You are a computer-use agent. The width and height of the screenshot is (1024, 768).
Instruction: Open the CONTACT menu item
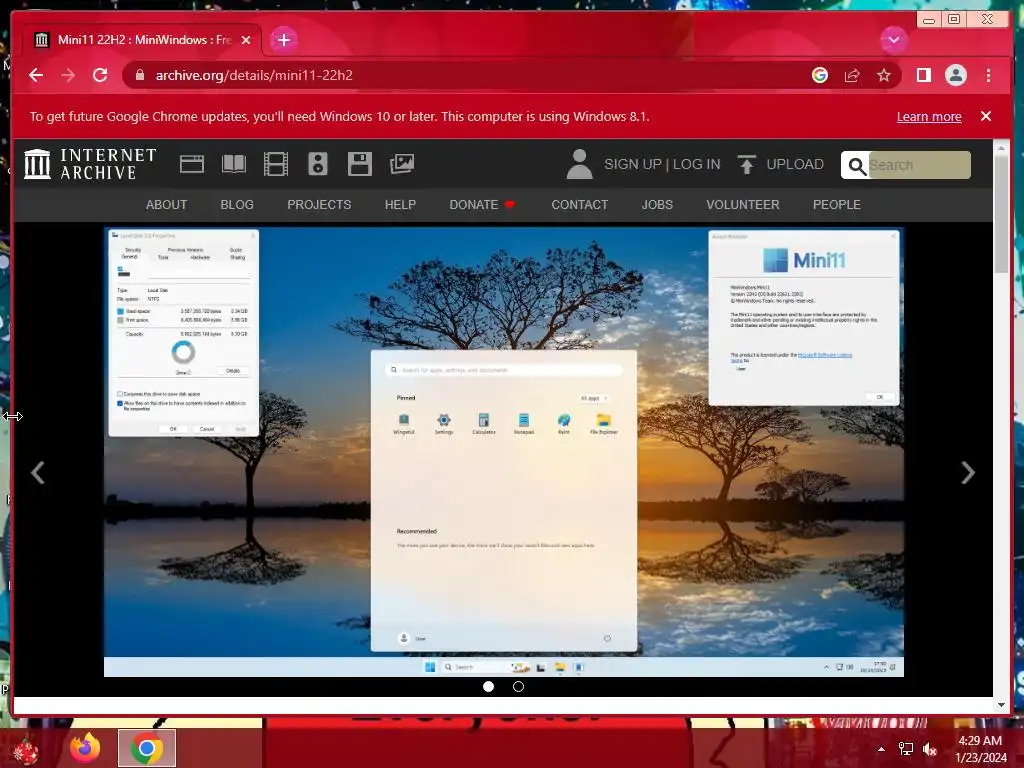point(580,205)
